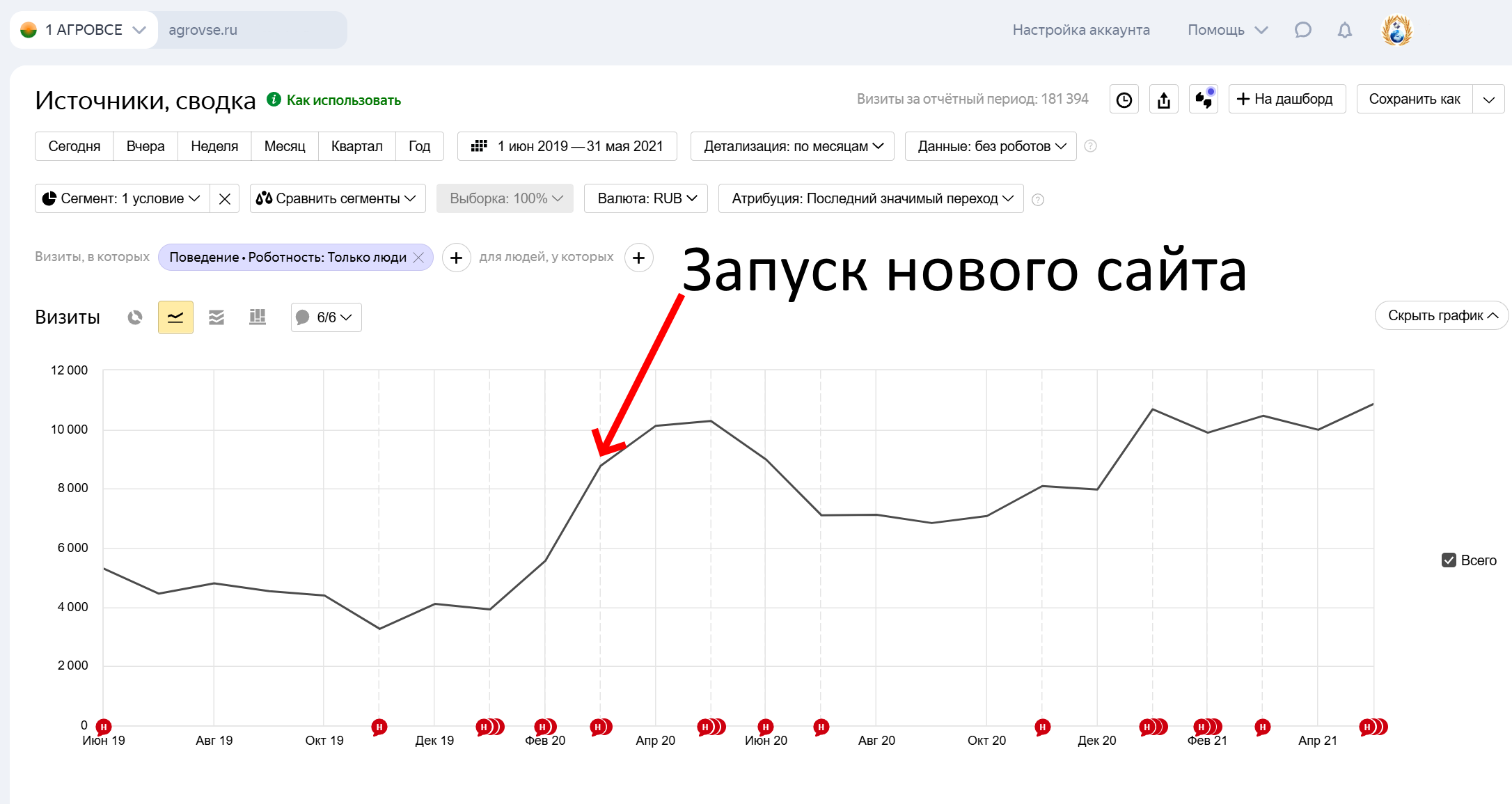Select the 'Квартал' period tab
This screenshot has height=804, width=1512.
pos(357,146)
